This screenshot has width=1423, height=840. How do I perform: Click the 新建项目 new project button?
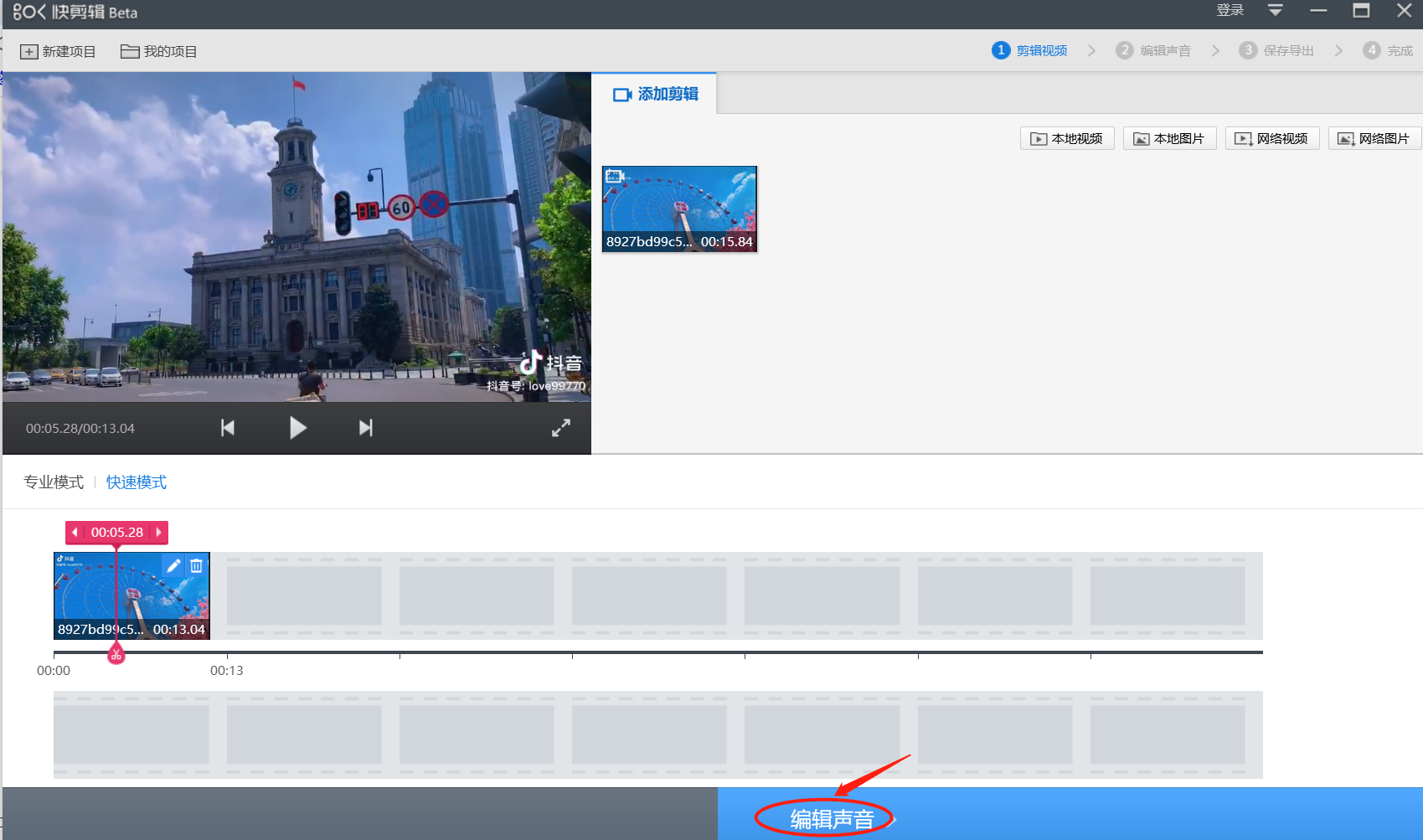tap(58, 52)
